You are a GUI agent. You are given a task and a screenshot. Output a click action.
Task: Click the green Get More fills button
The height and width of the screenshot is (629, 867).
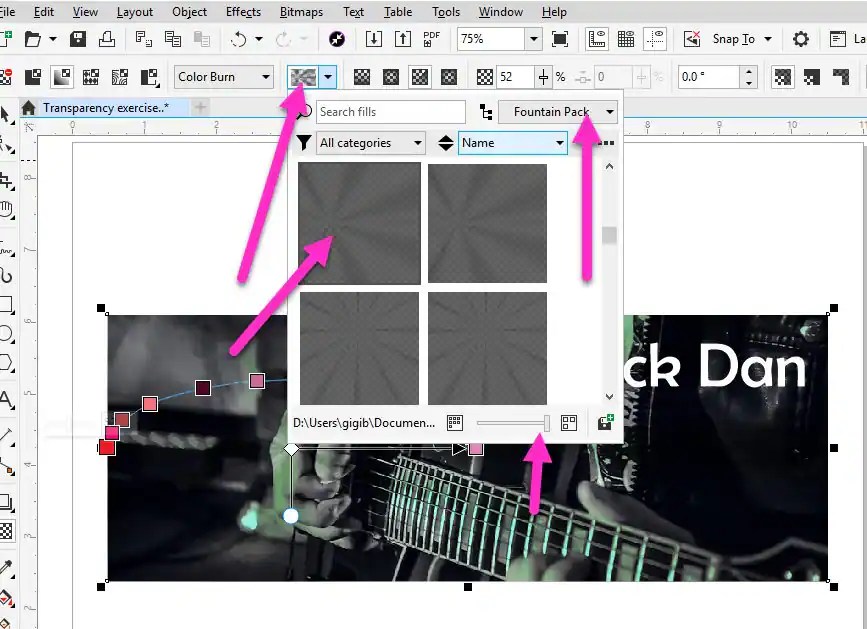pyautogui.click(x=606, y=421)
